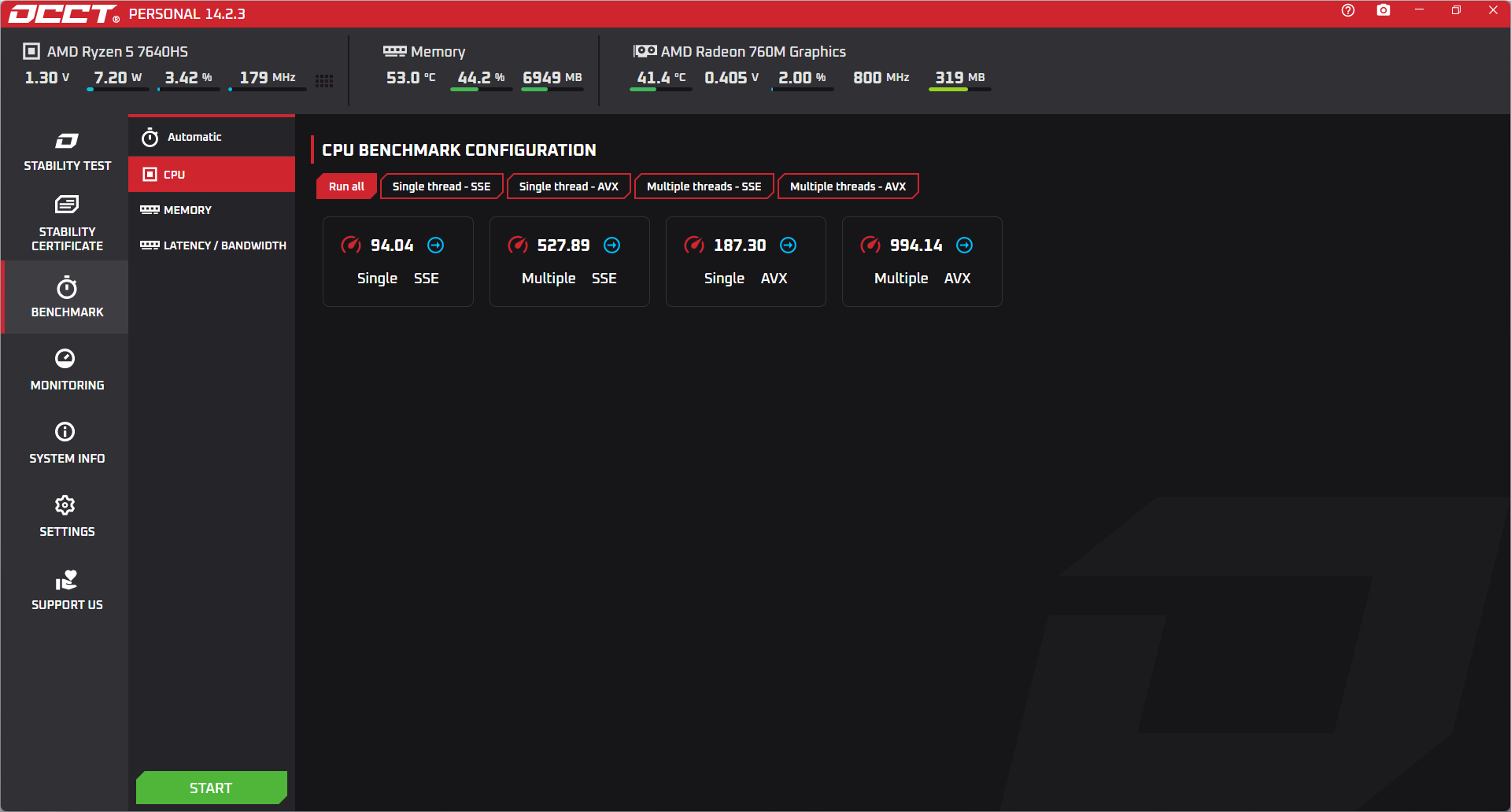This screenshot has height=812, width=1511.
Task: Open the Monitoring gauge icon
Action: [x=65, y=359]
